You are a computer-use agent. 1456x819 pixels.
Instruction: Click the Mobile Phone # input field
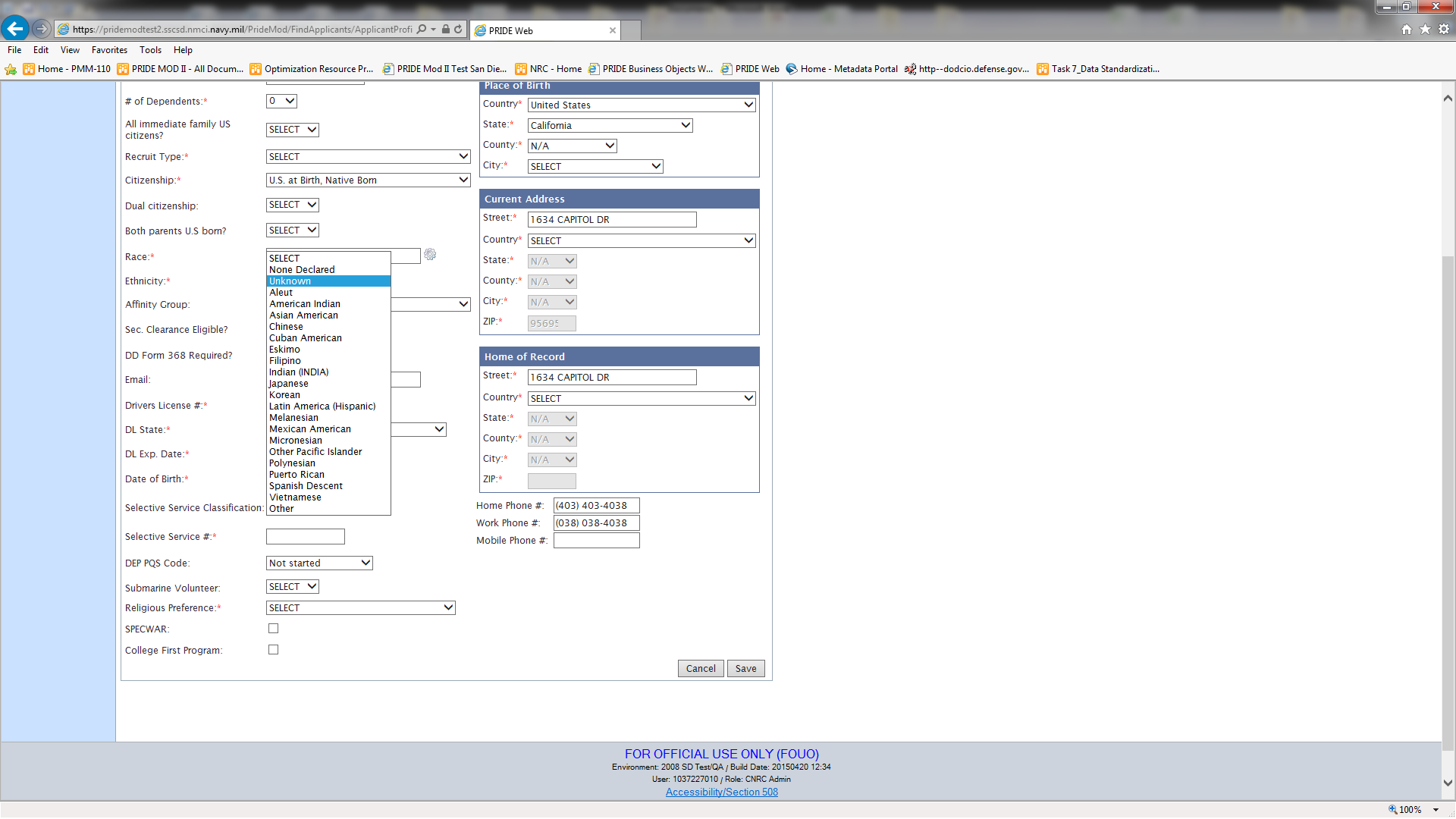(x=596, y=541)
